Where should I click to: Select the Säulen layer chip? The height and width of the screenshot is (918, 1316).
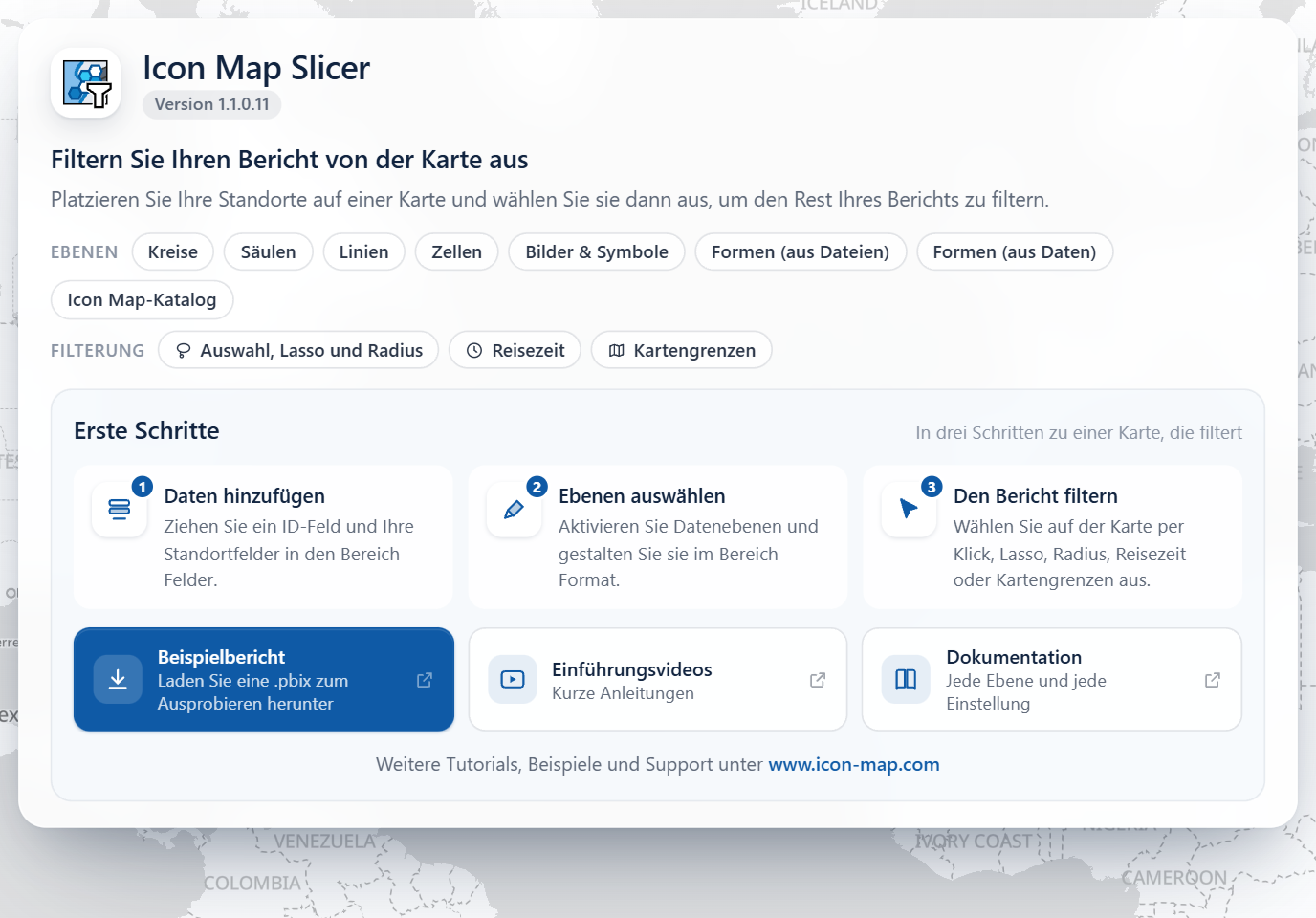point(269,251)
